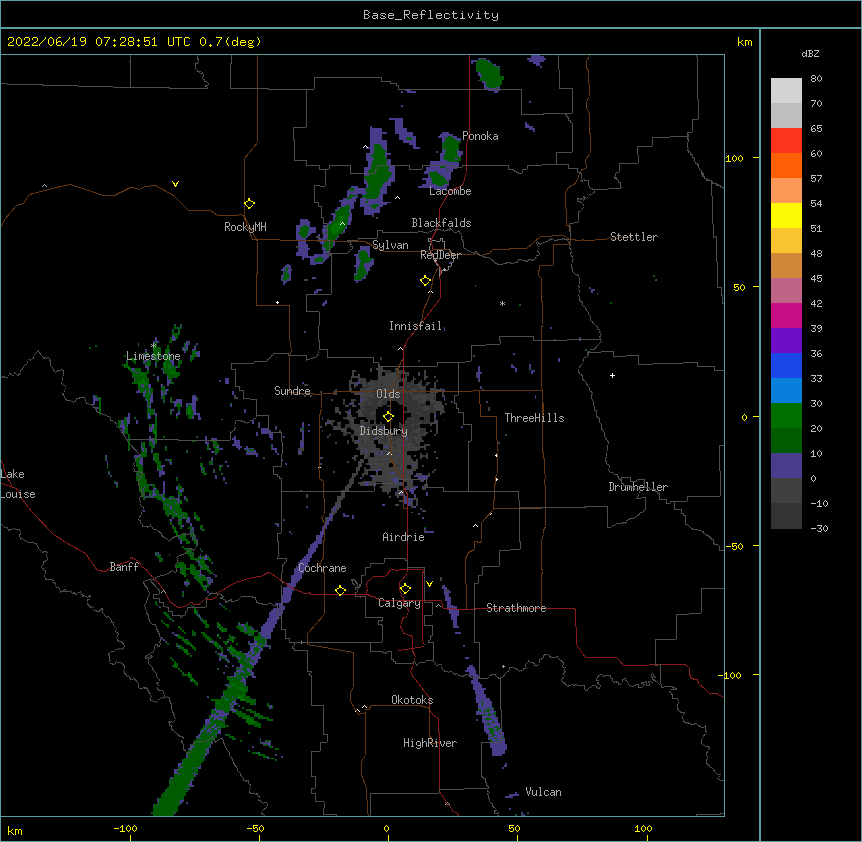The image size is (862, 842).
Task: Click the Drumheller city label
Action: [x=638, y=487]
